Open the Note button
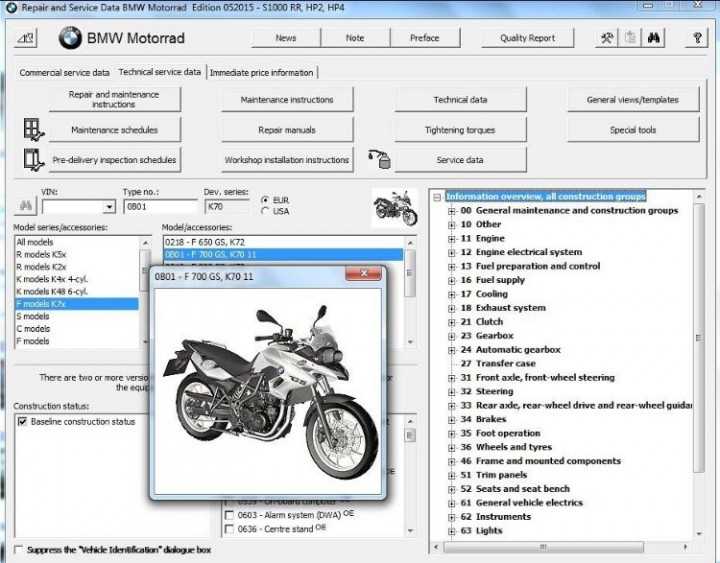This screenshot has width=720, height=563. (x=355, y=38)
